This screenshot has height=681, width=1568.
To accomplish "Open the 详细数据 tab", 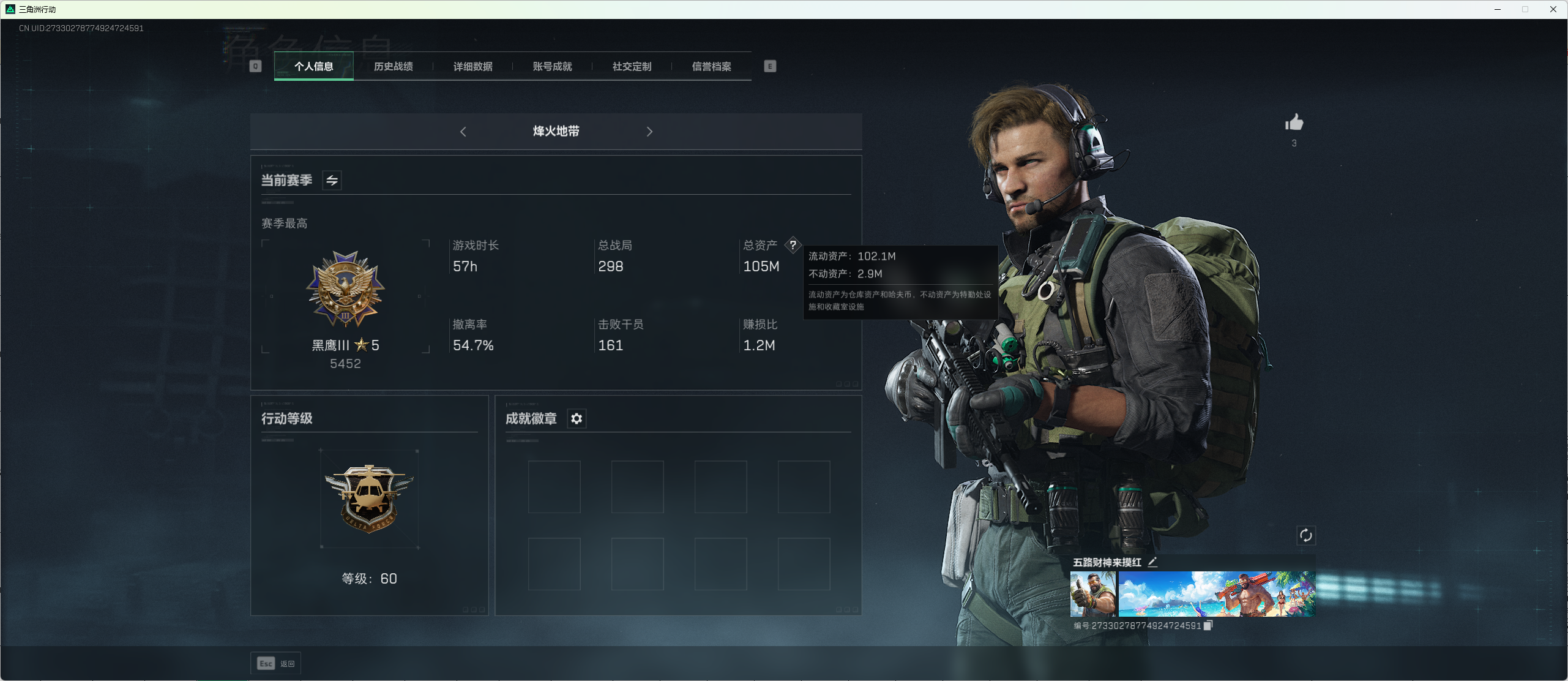I will point(472,67).
